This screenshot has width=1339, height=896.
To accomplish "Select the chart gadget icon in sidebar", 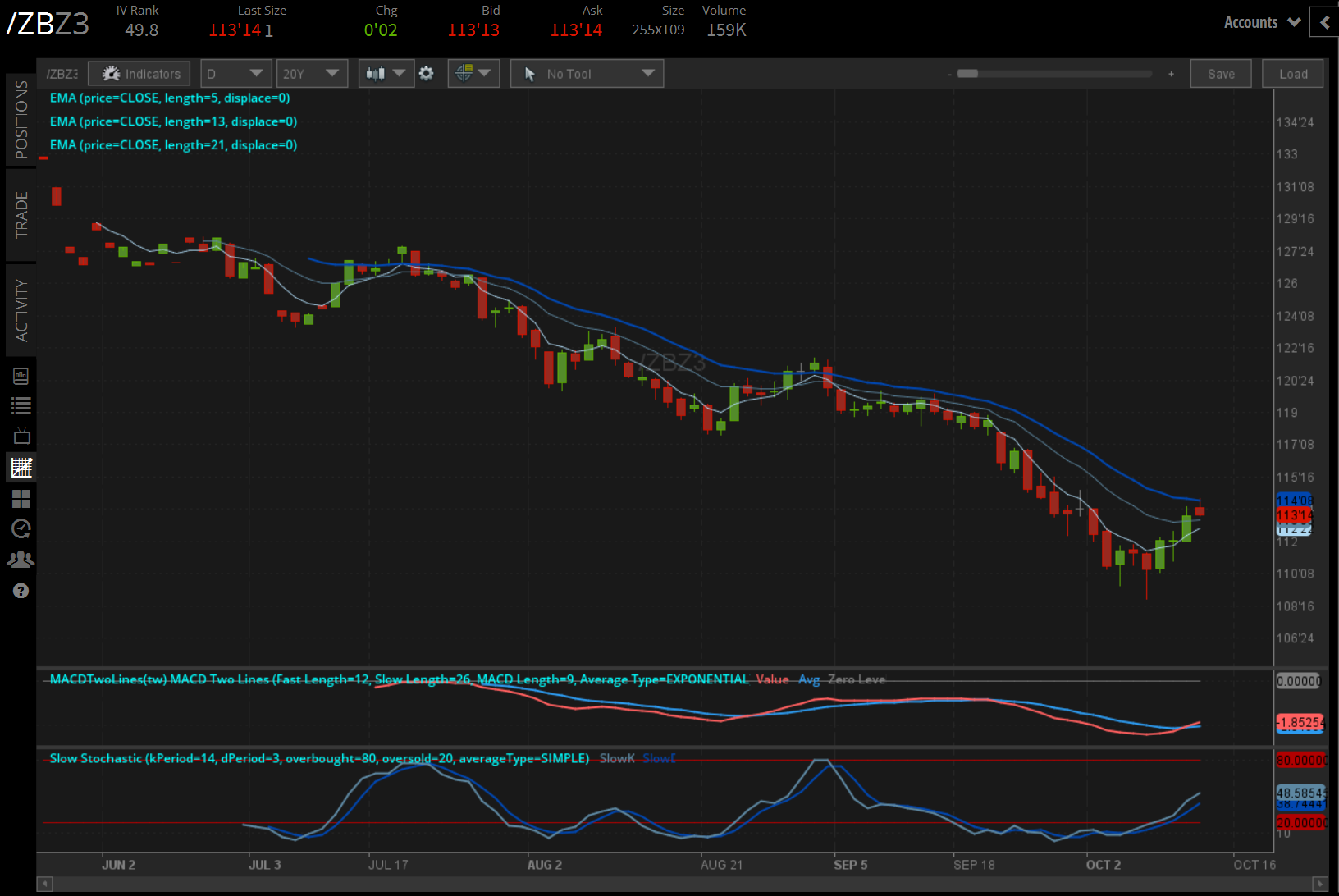I will click(21, 467).
